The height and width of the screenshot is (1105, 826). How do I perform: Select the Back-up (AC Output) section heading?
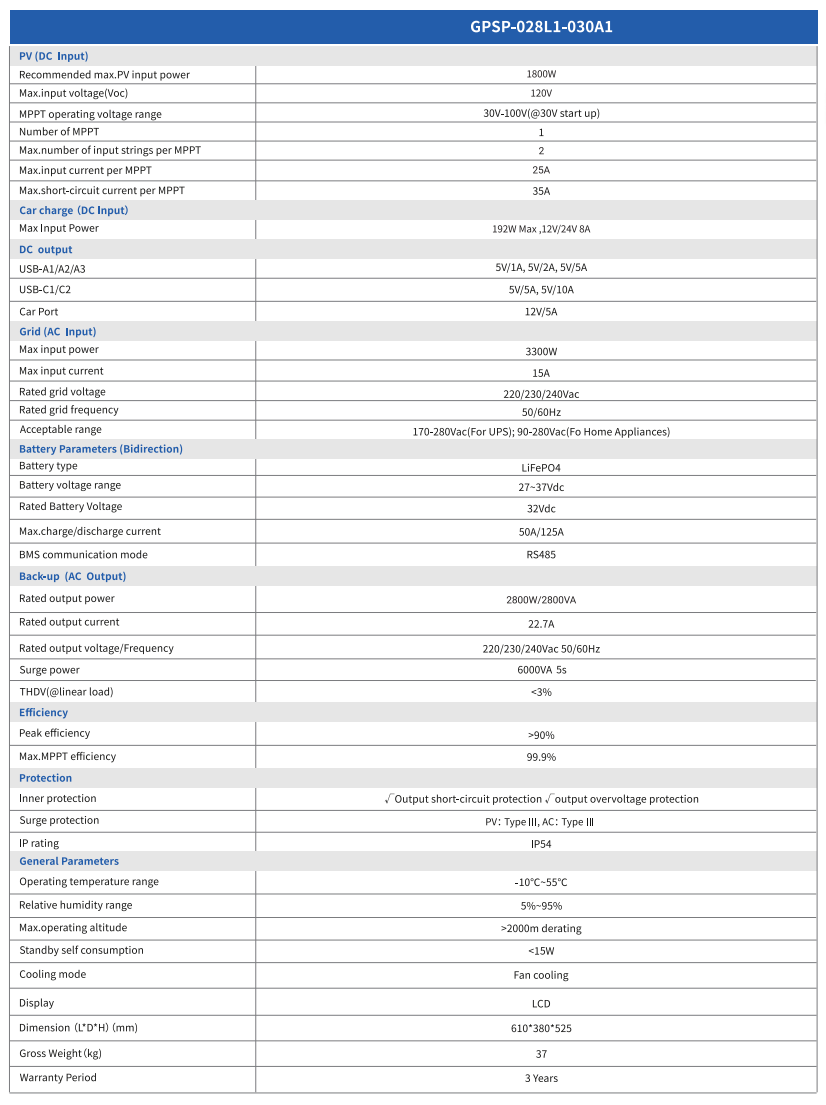point(73,576)
